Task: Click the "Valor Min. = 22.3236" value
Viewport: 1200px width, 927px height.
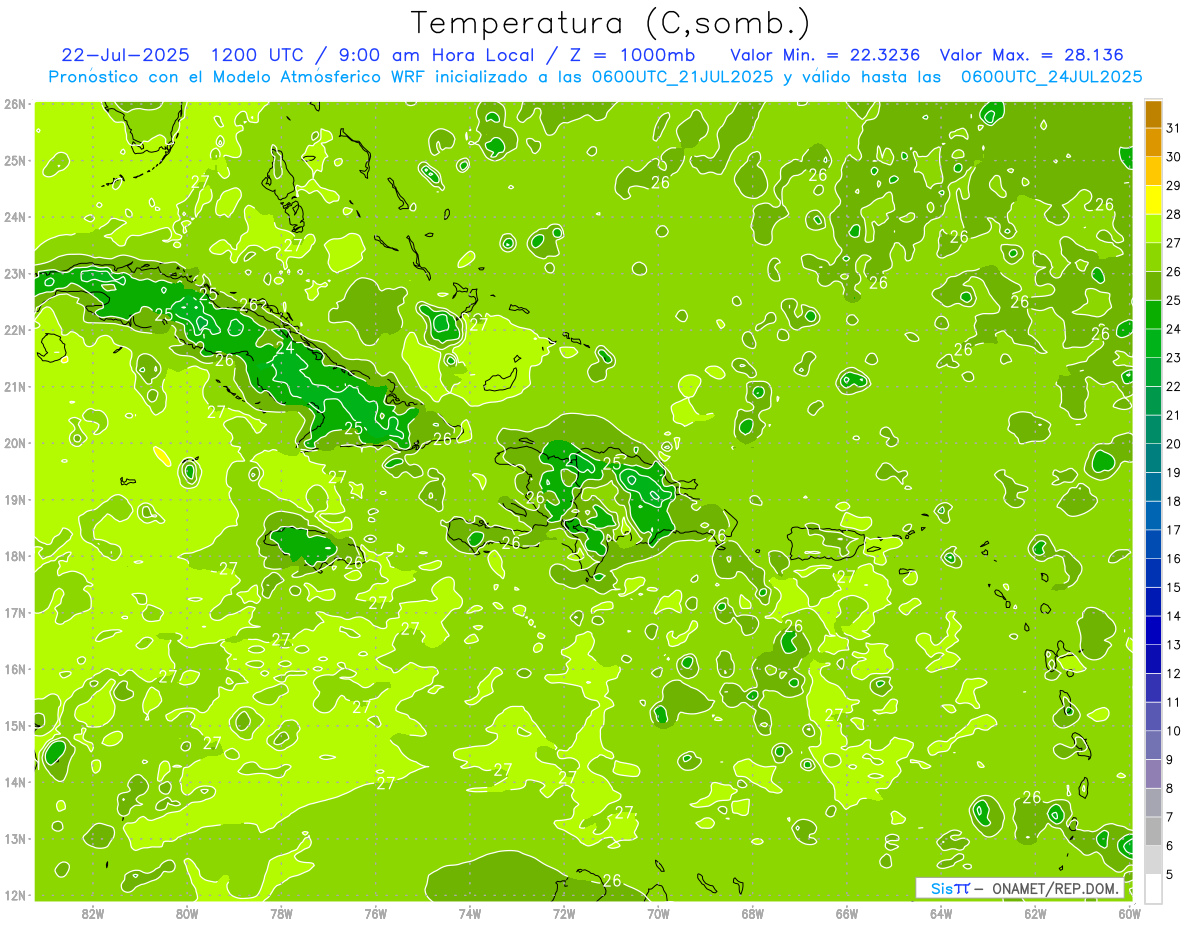Action: 827,55
